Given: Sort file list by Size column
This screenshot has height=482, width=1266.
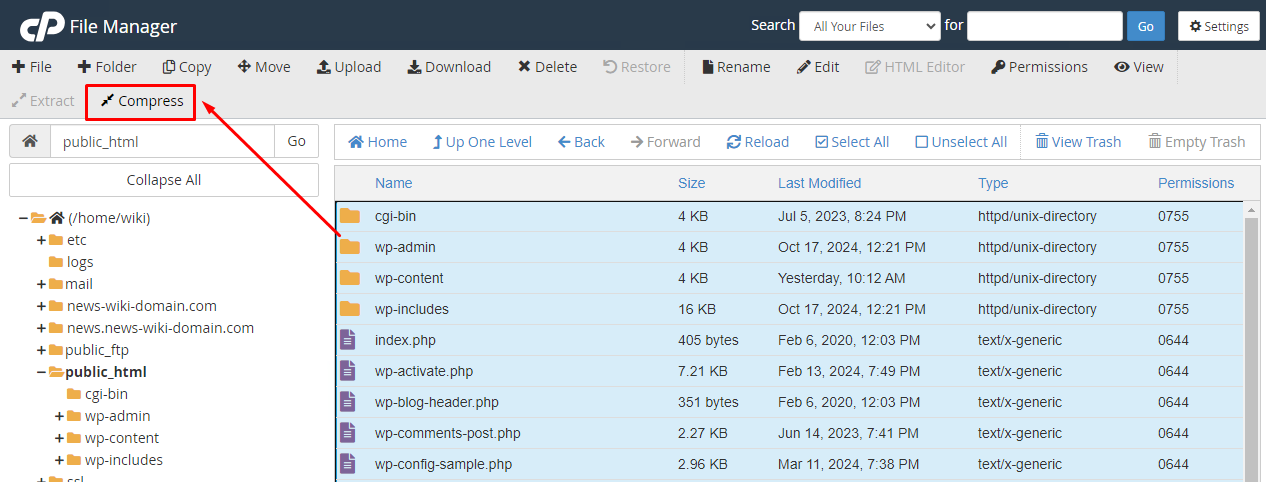Looking at the screenshot, I should pyautogui.click(x=691, y=183).
